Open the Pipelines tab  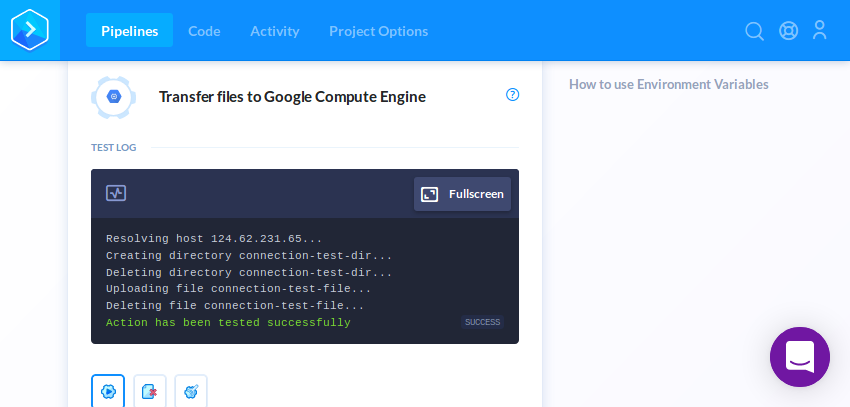click(x=130, y=31)
